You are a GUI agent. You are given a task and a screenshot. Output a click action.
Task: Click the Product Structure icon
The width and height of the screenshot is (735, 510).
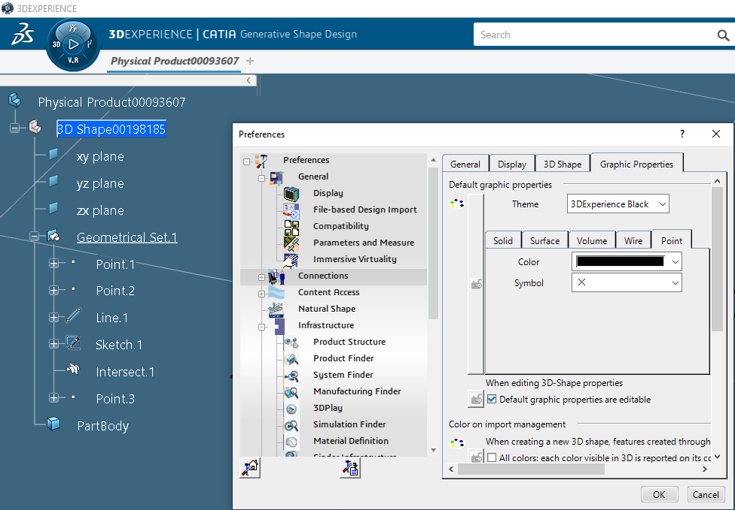pyautogui.click(x=291, y=343)
